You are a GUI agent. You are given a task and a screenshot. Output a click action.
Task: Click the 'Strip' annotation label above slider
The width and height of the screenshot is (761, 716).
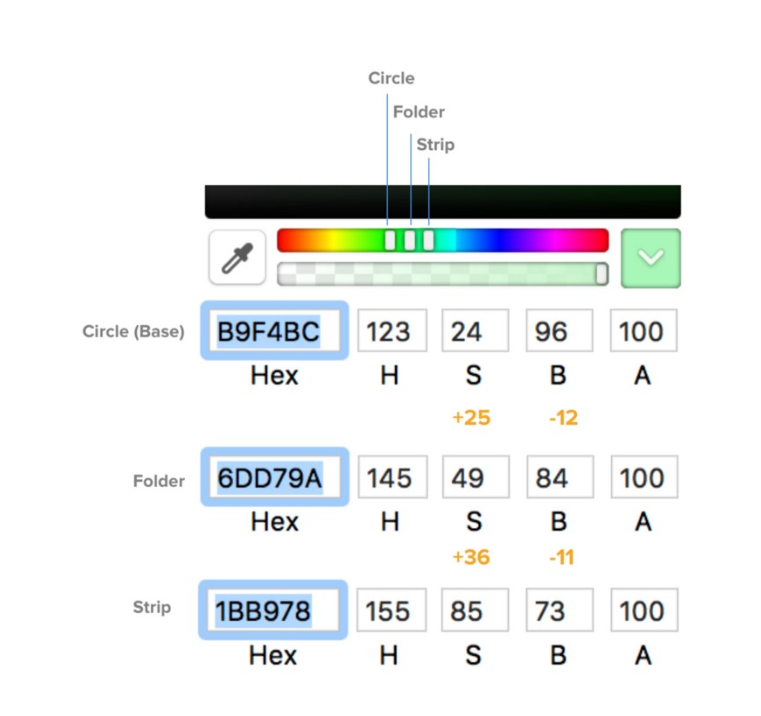[x=435, y=145]
